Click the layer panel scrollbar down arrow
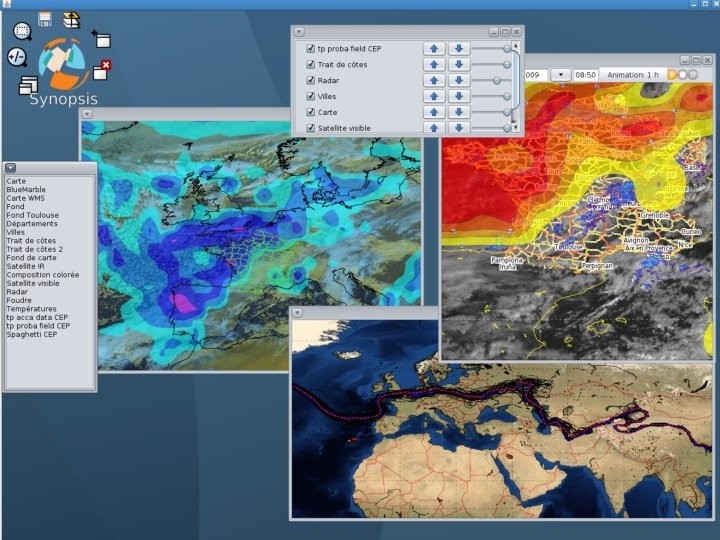Image resolution: width=720 pixels, height=540 pixels. click(x=515, y=128)
